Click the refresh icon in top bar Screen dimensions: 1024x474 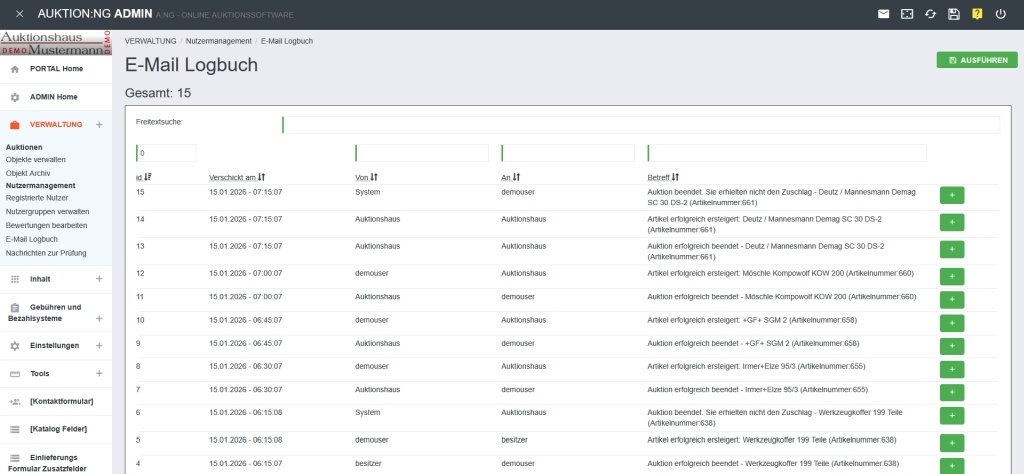(930, 14)
